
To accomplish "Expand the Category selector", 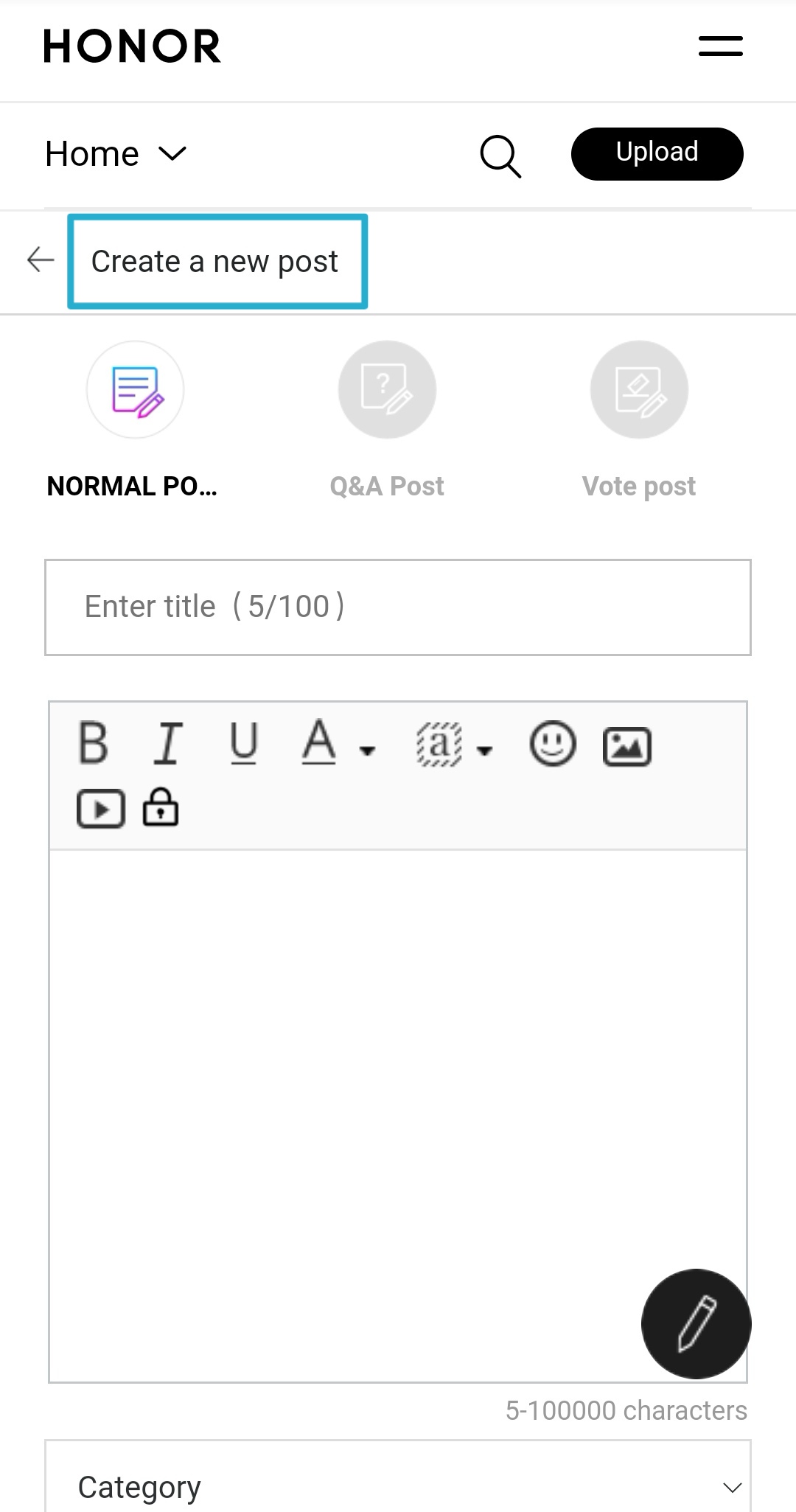I will click(x=728, y=1485).
